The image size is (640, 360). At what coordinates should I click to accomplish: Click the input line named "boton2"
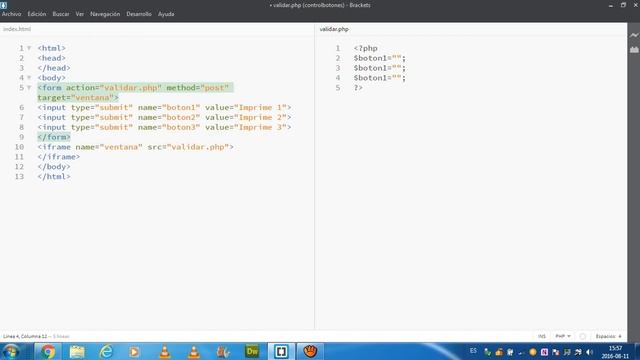coord(164,117)
